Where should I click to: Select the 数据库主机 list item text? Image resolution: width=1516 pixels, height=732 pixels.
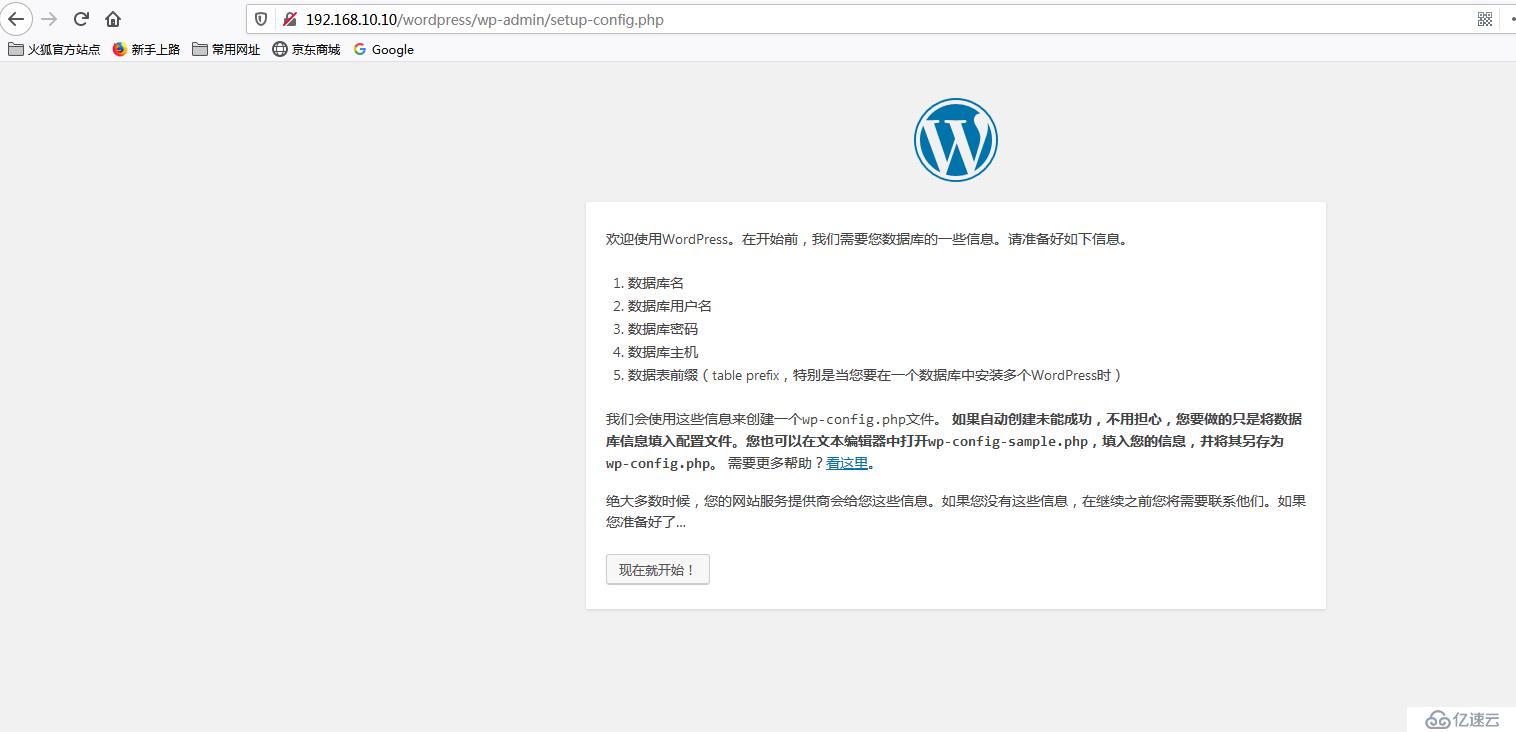pos(663,352)
